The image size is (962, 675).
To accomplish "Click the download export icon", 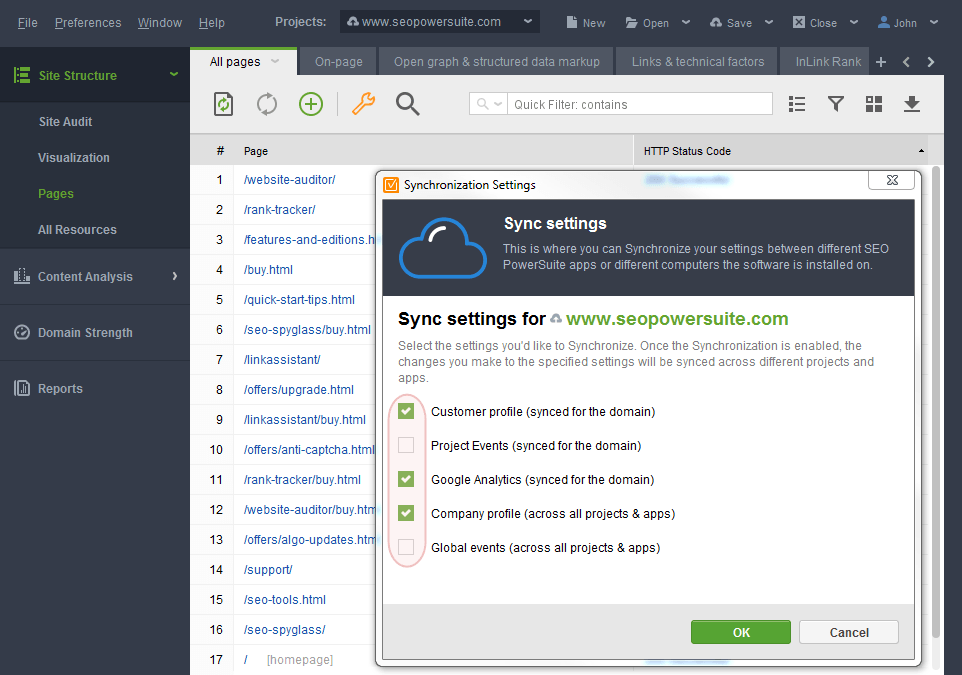I will point(912,104).
